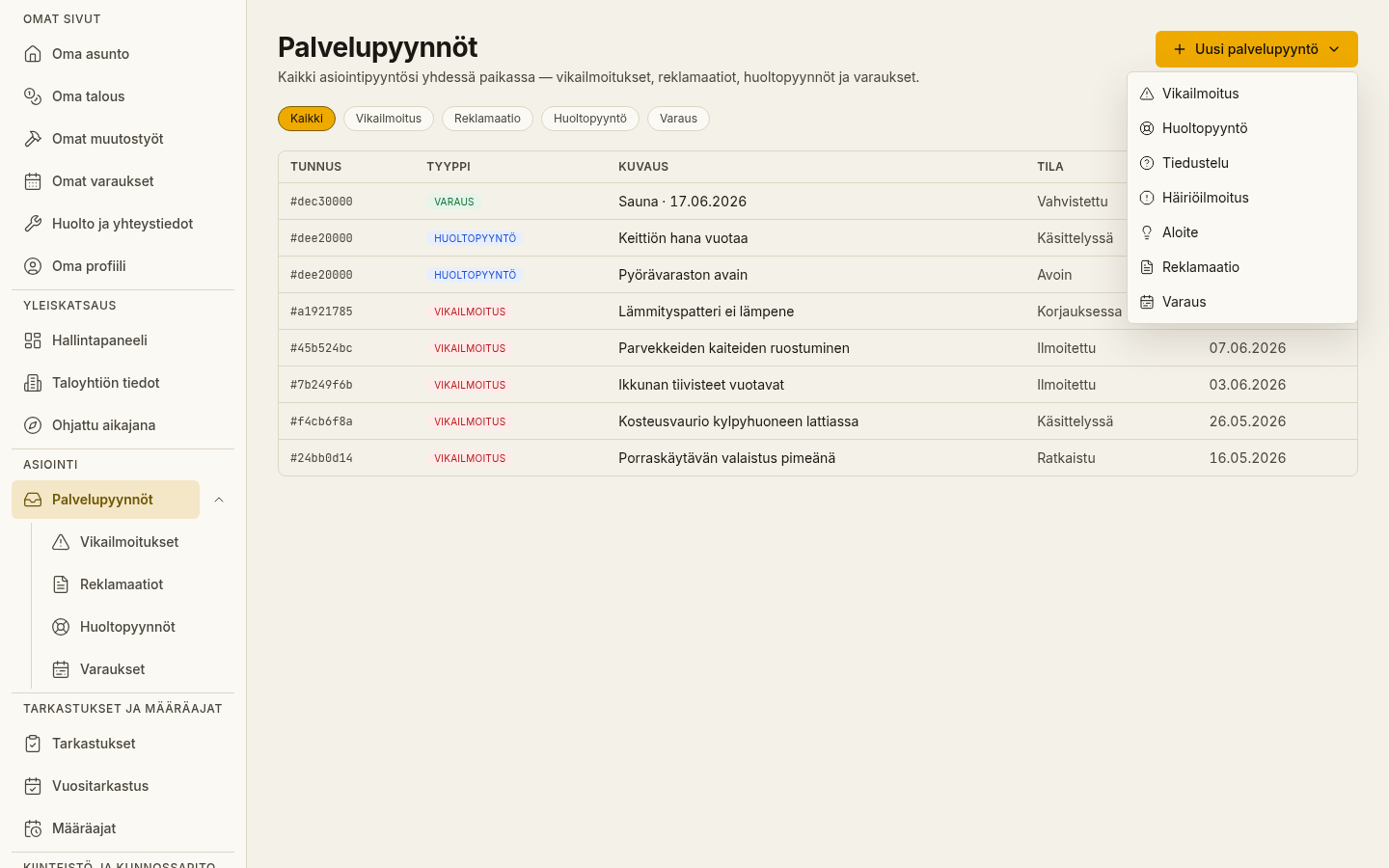The height and width of the screenshot is (868, 1389).
Task: Choose Häiriöilmoitus menu entry
Action: (x=1242, y=198)
